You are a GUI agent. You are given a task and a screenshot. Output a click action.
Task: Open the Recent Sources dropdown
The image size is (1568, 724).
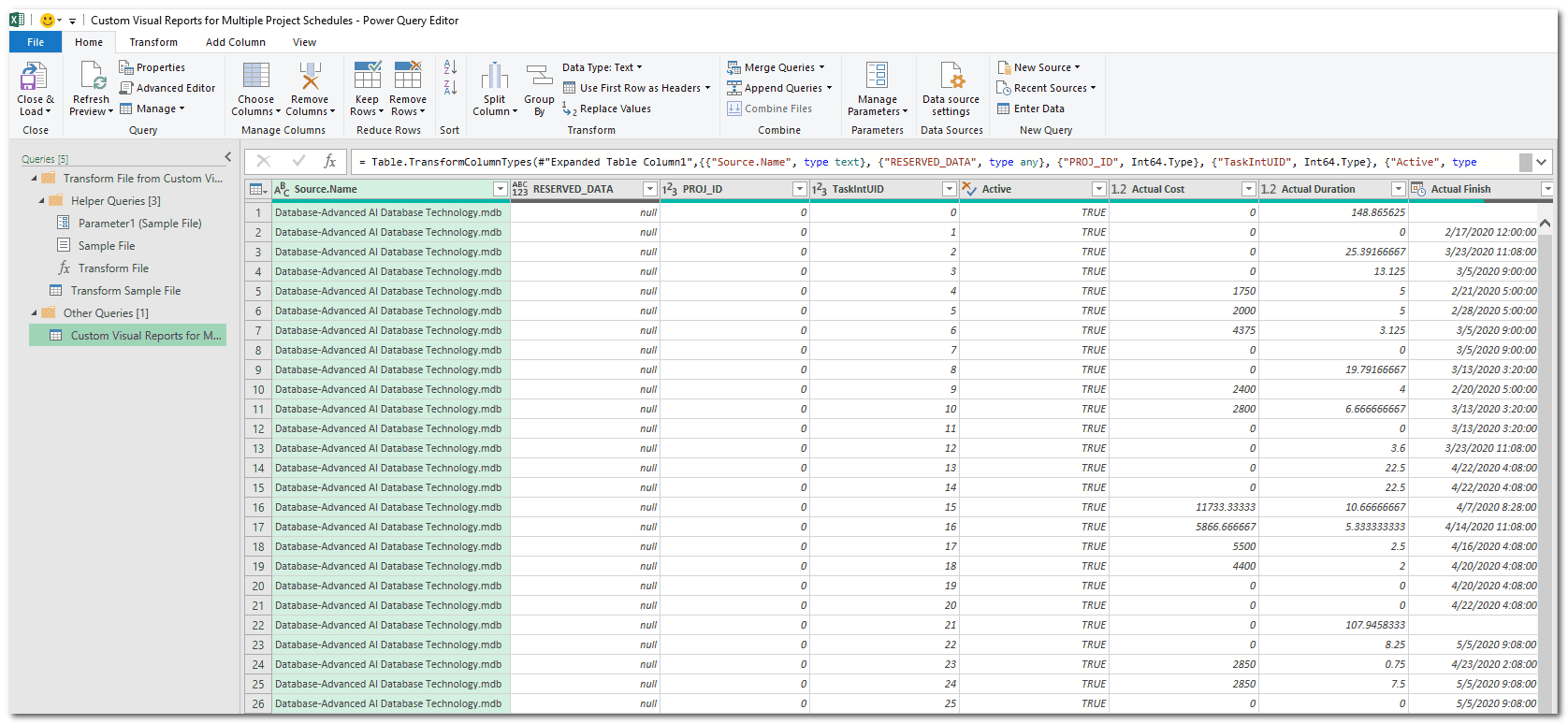[1046, 88]
